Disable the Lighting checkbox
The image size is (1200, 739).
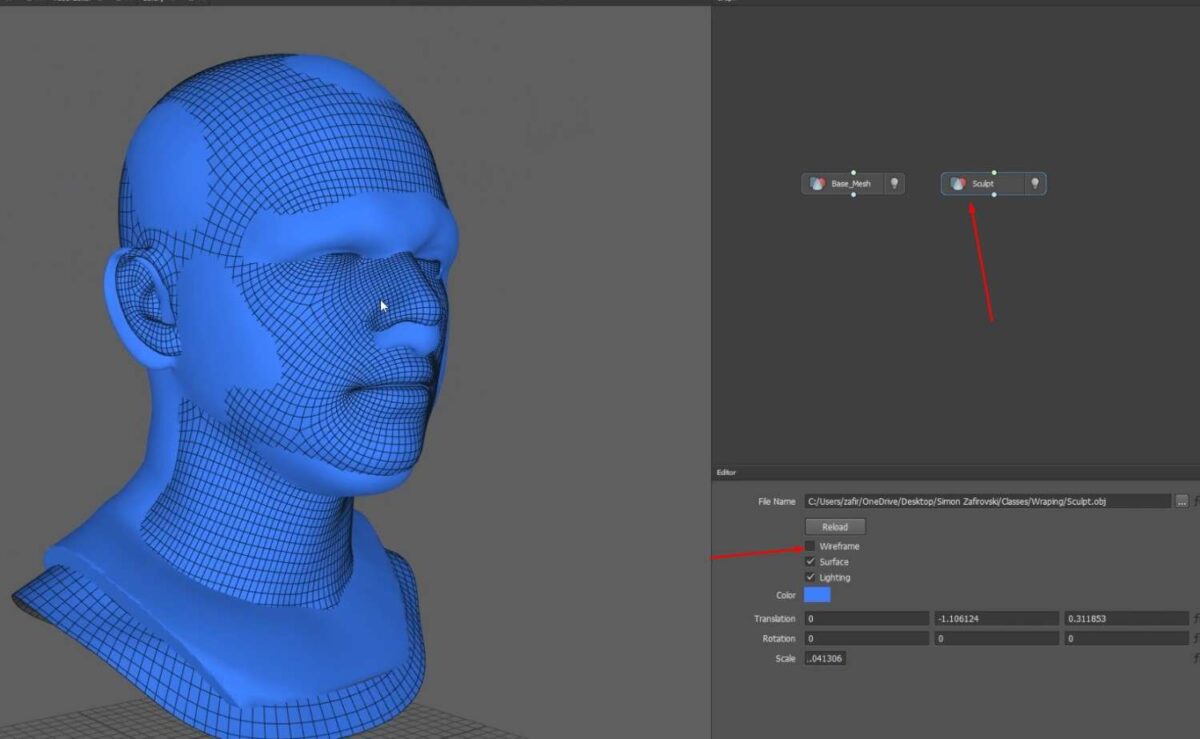point(810,577)
